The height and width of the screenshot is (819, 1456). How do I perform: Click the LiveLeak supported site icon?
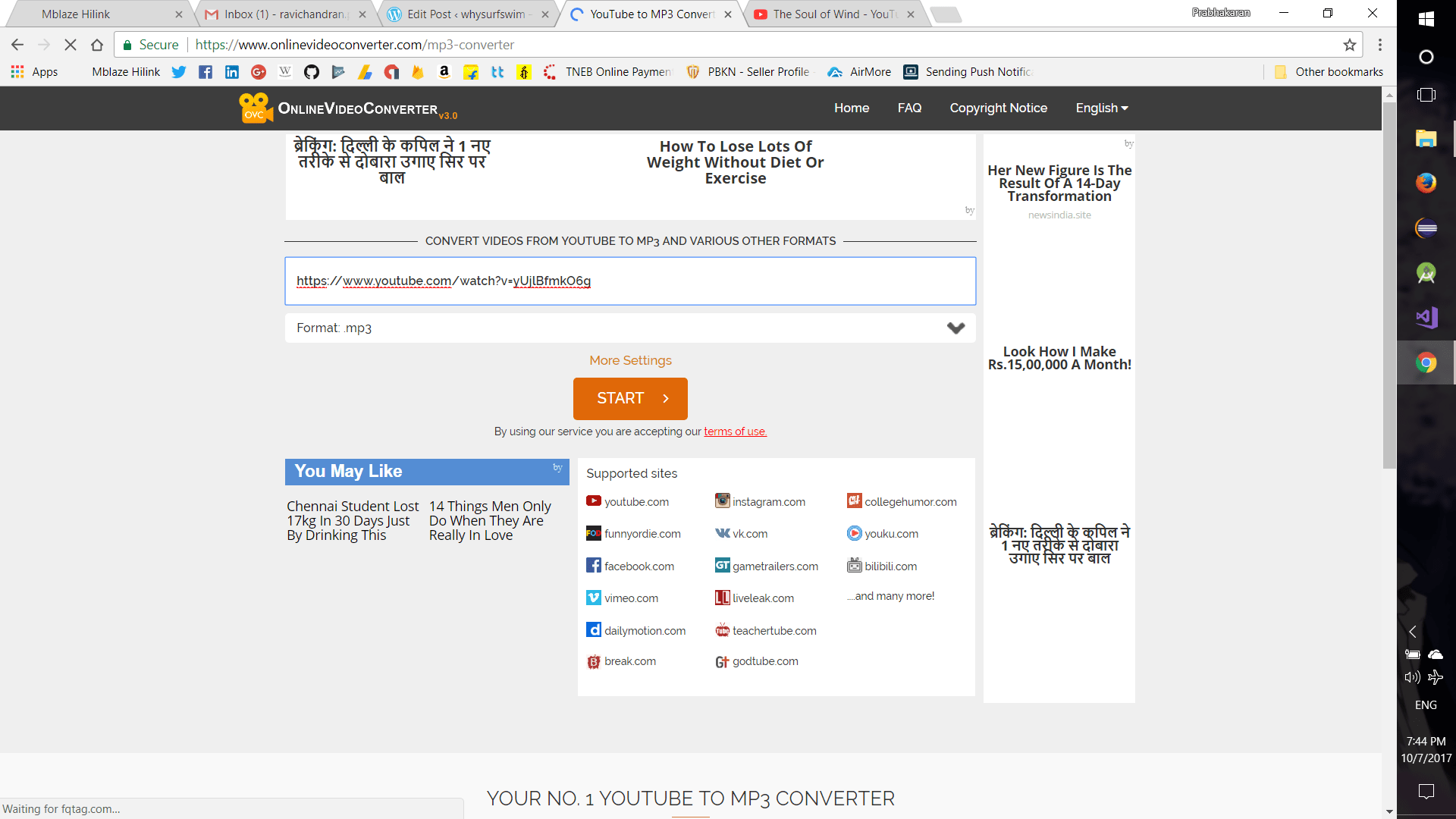tap(722, 598)
